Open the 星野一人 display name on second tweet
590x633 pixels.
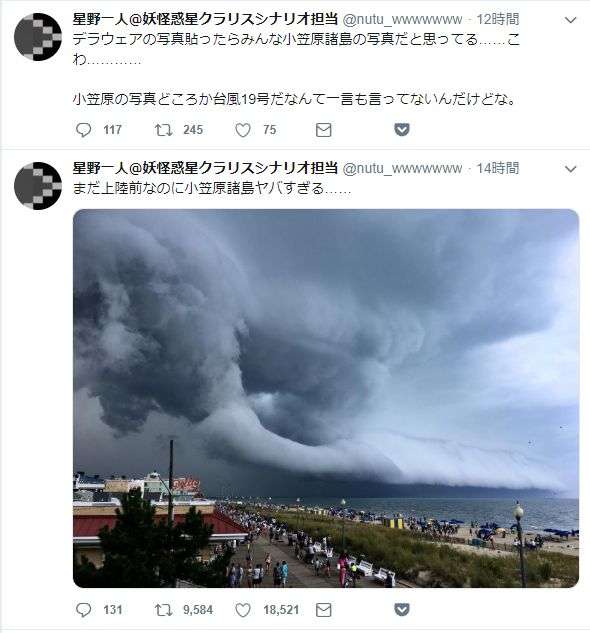tap(205, 168)
